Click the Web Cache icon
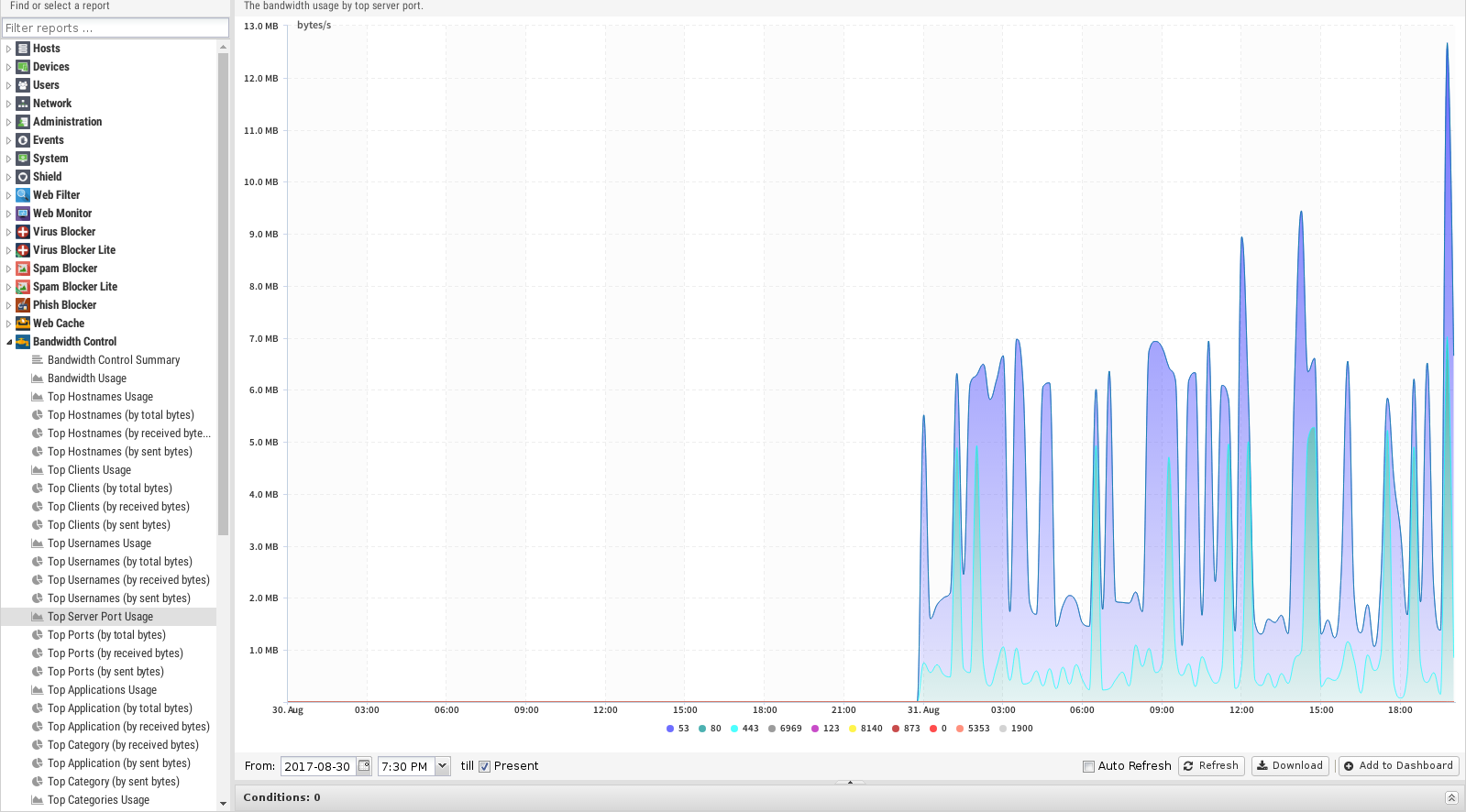Image resolution: width=1466 pixels, height=812 pixels. click(x=23, y=324)
